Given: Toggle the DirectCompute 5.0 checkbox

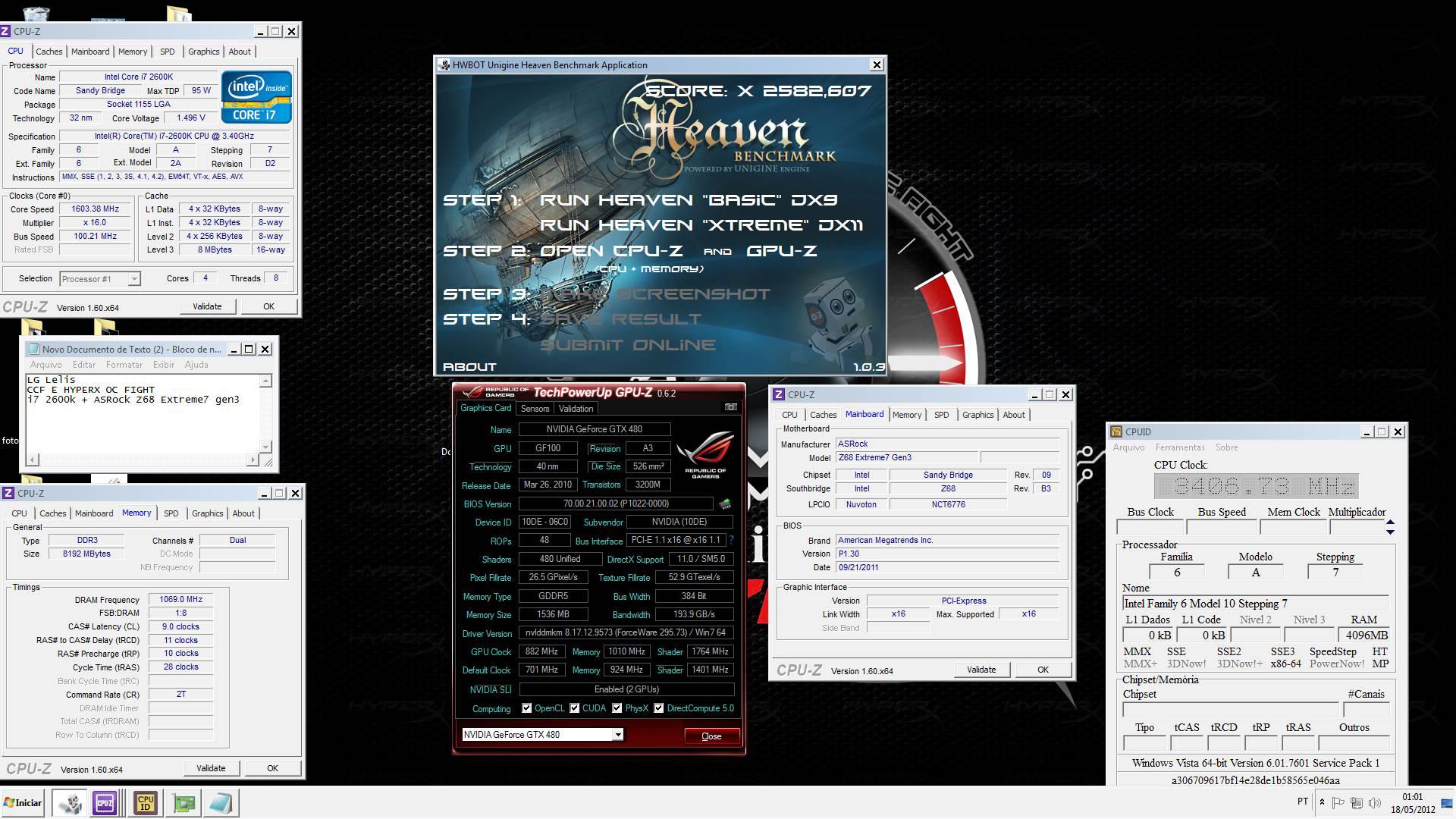Looking at the screenshot, I should tap(658, 708).
